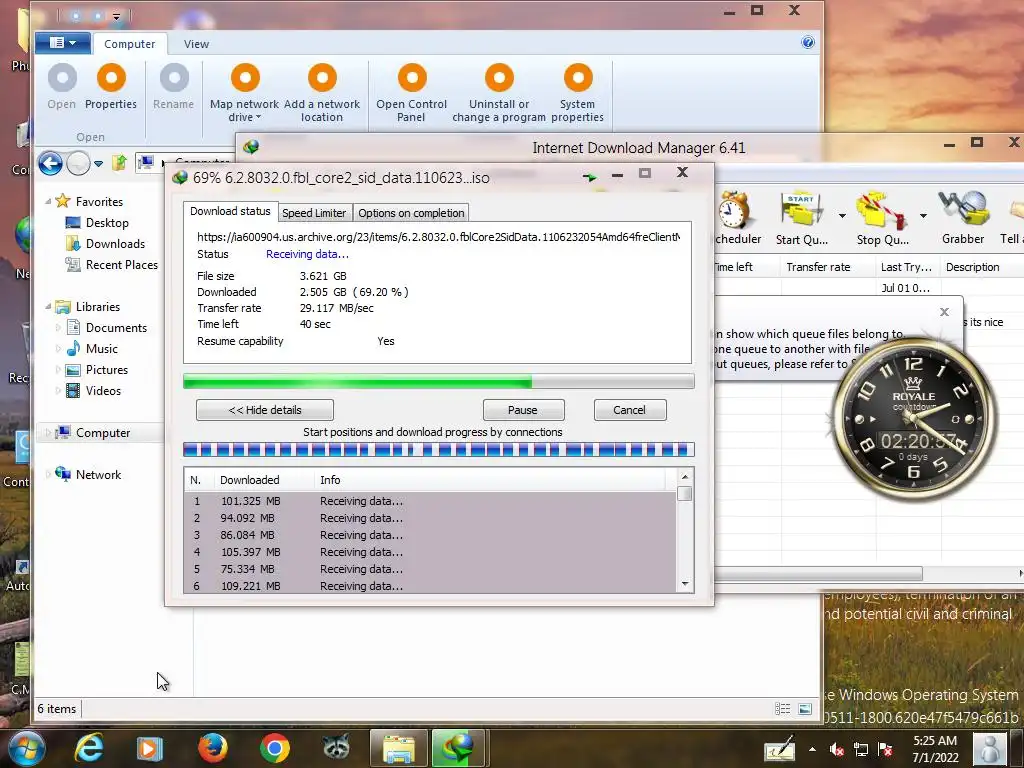
Task: Select connection row 1 with 101.325 MB
Action: click(431, 501)
